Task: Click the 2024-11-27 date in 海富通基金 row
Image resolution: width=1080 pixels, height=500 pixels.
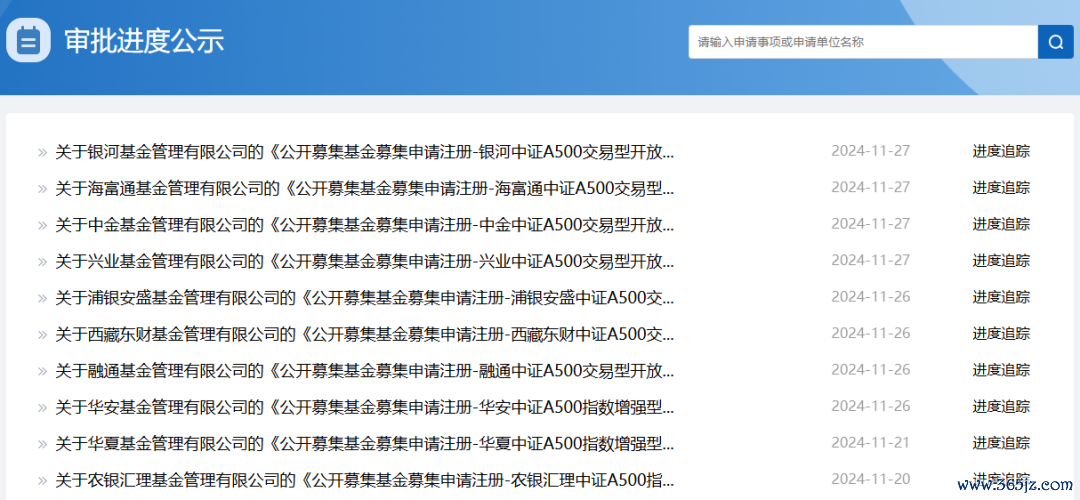Action: pyautogui.click(x=871, y=187)
